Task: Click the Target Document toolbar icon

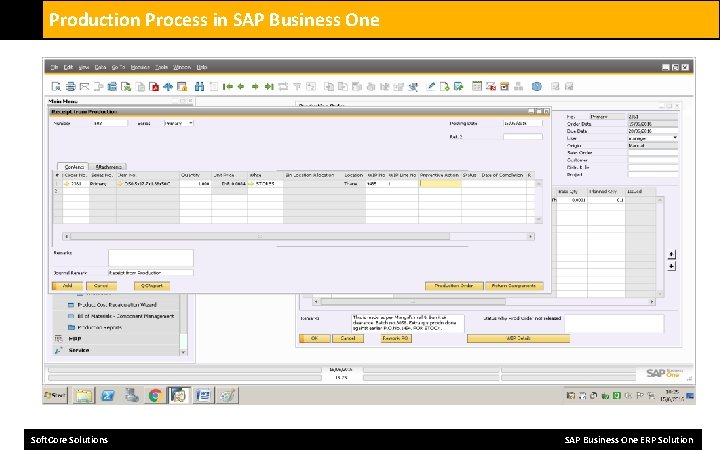Action: click(x=343, y=86)
